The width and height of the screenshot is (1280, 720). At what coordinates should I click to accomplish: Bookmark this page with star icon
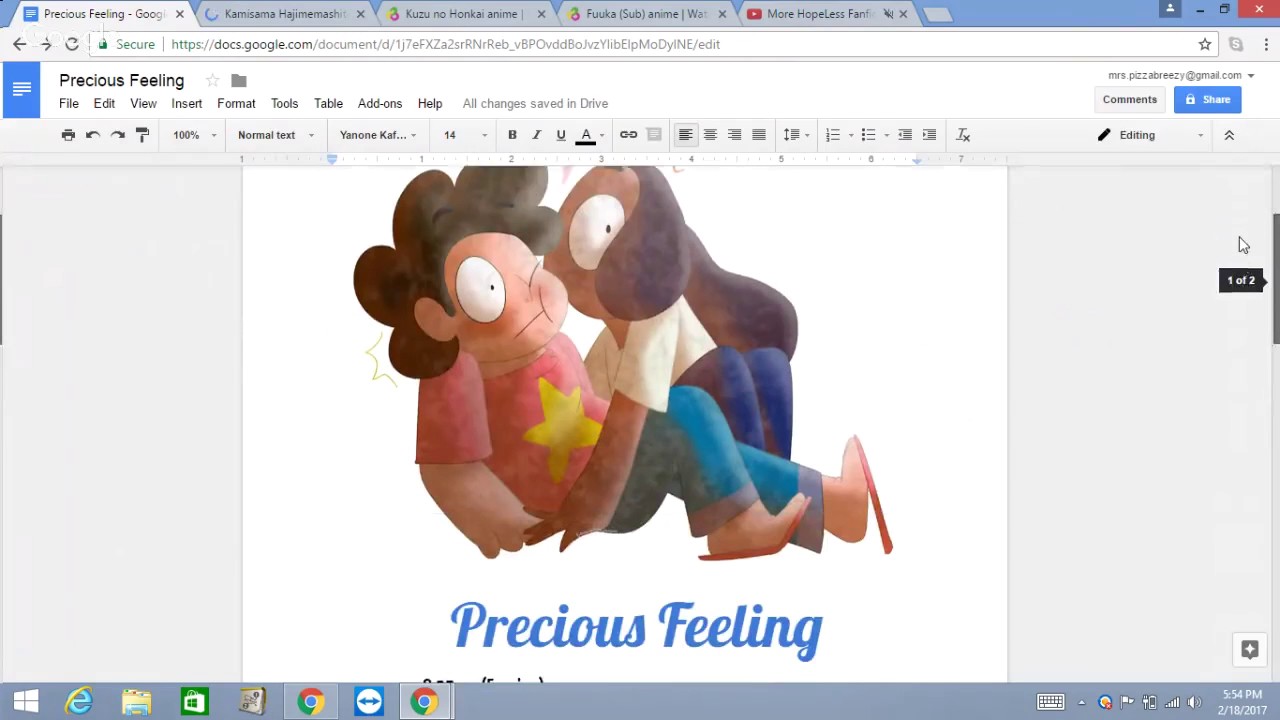tap(1205, 44)
